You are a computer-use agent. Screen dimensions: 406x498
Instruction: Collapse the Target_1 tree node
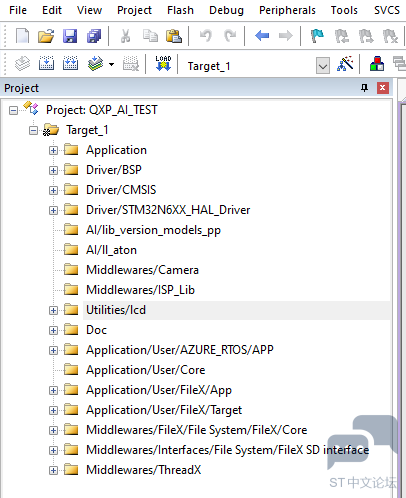(x=33, y=130)
